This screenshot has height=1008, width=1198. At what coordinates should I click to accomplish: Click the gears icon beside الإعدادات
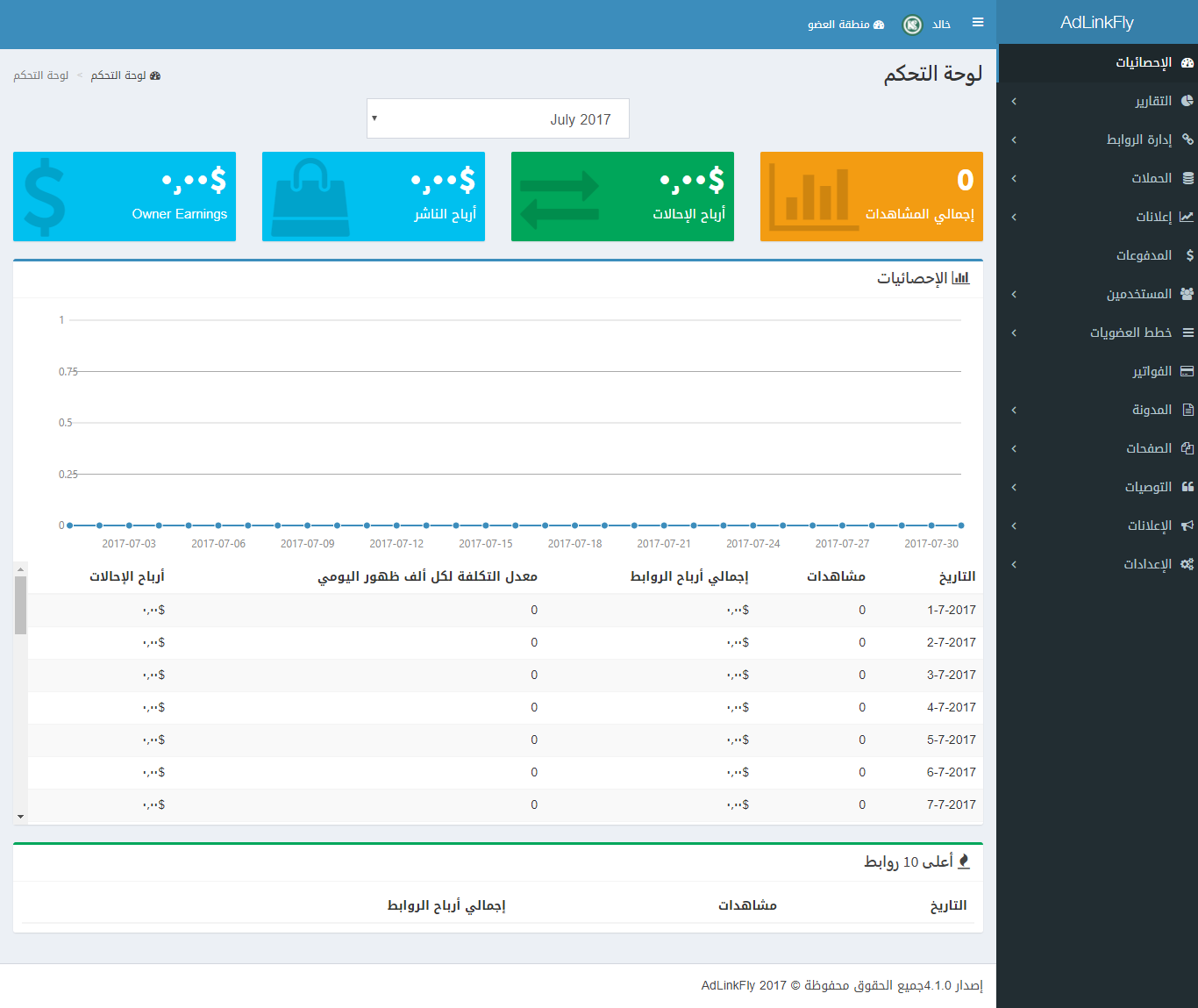tap(1187, 564)
